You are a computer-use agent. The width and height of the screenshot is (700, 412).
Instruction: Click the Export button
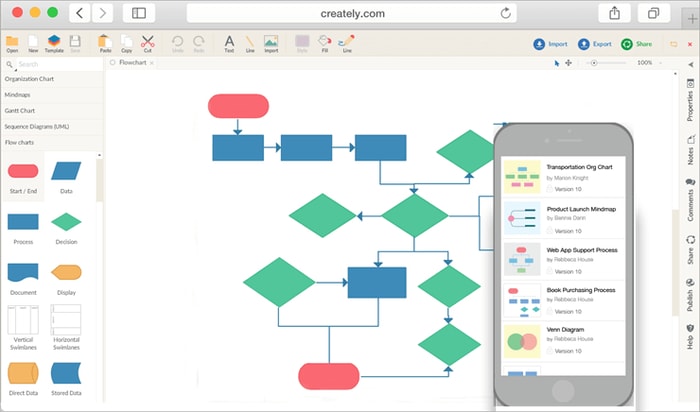[x=595, y=44]
